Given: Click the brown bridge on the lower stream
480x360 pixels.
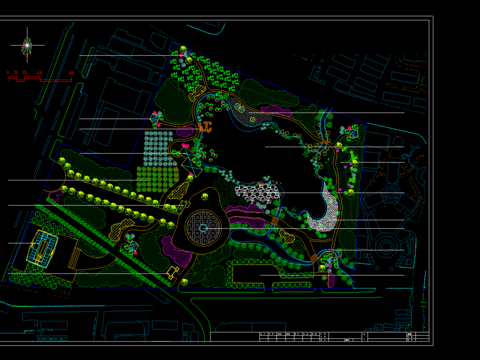Looking at the screenshot, I should [x=314, y=259].
